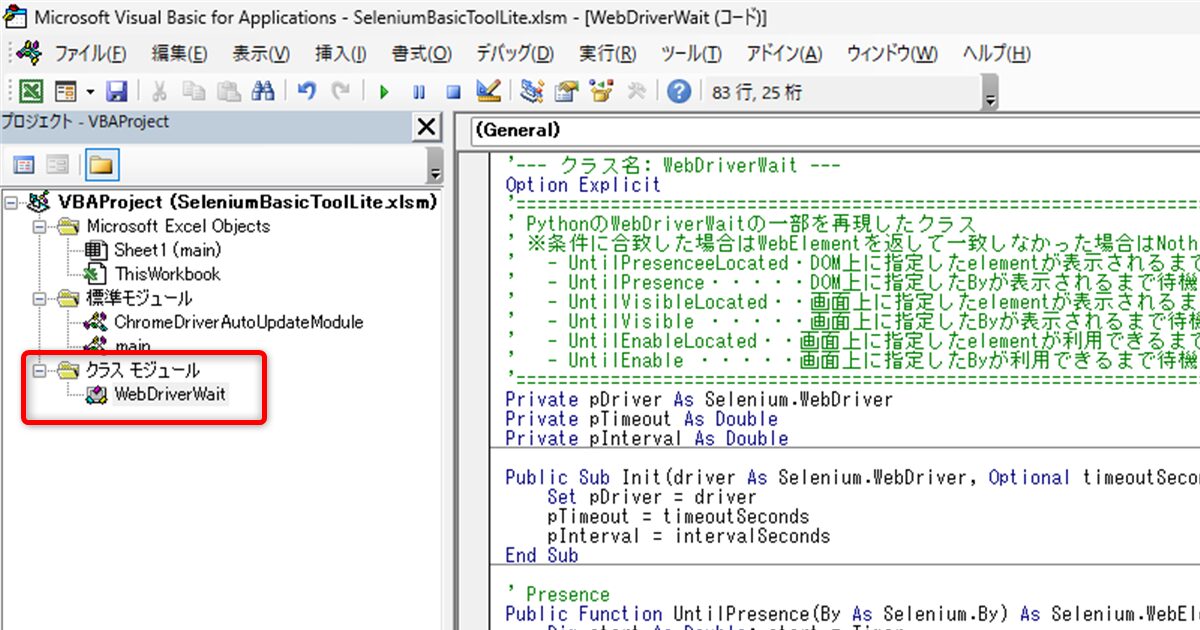Click the Paste clipboard icon
The height and width of the screenshot is (630, 1200).
[229, 92]
